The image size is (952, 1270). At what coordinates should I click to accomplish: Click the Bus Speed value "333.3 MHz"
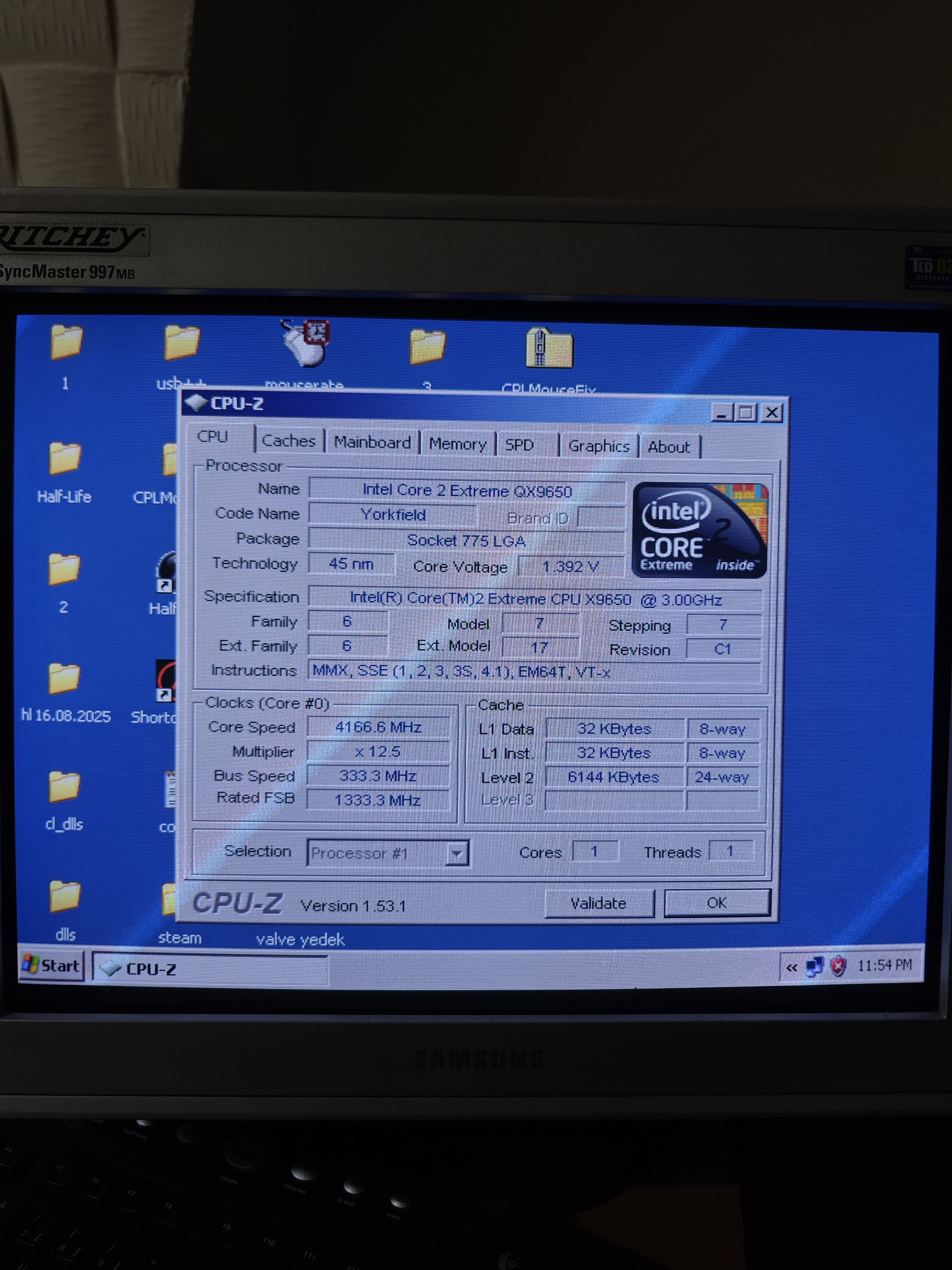378,776
